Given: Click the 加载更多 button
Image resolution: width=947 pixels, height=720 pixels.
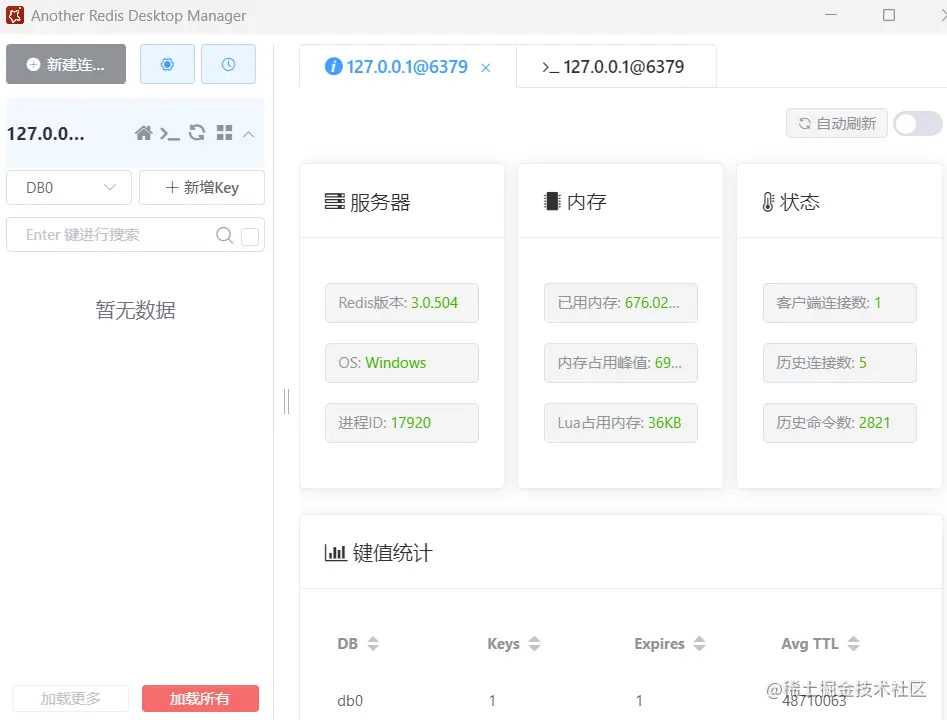Looking at the screenshot, I should pyautogui.click(x=70, y=699).
